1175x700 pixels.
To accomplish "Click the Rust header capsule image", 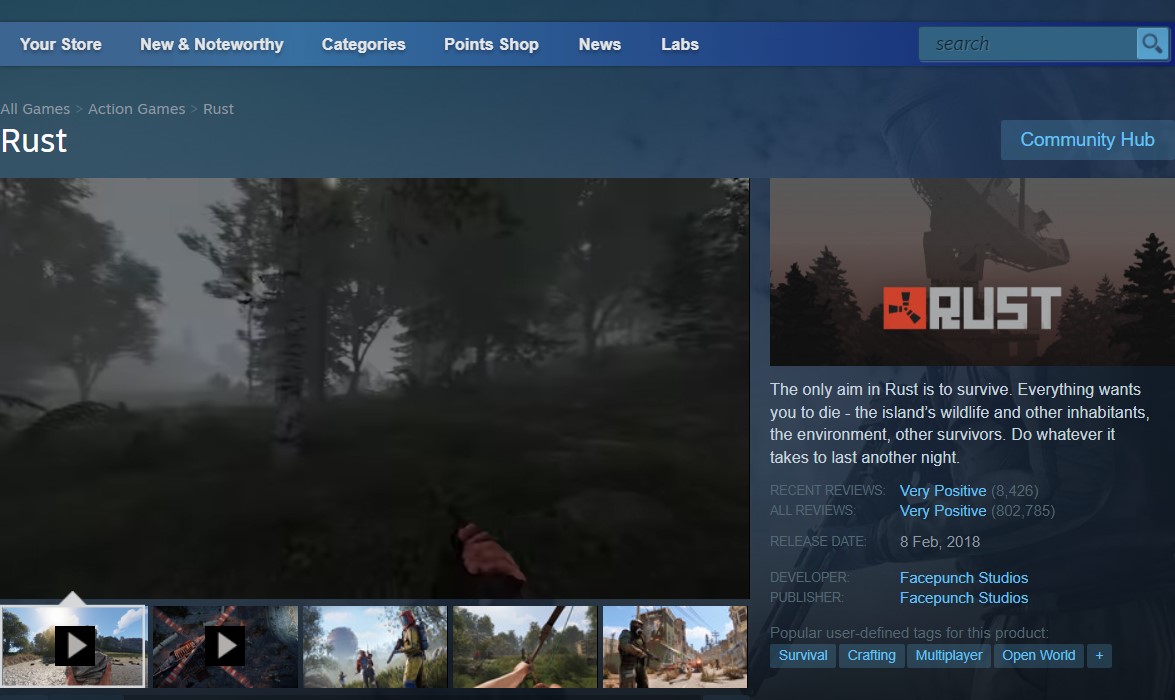I will coord(972,272).
